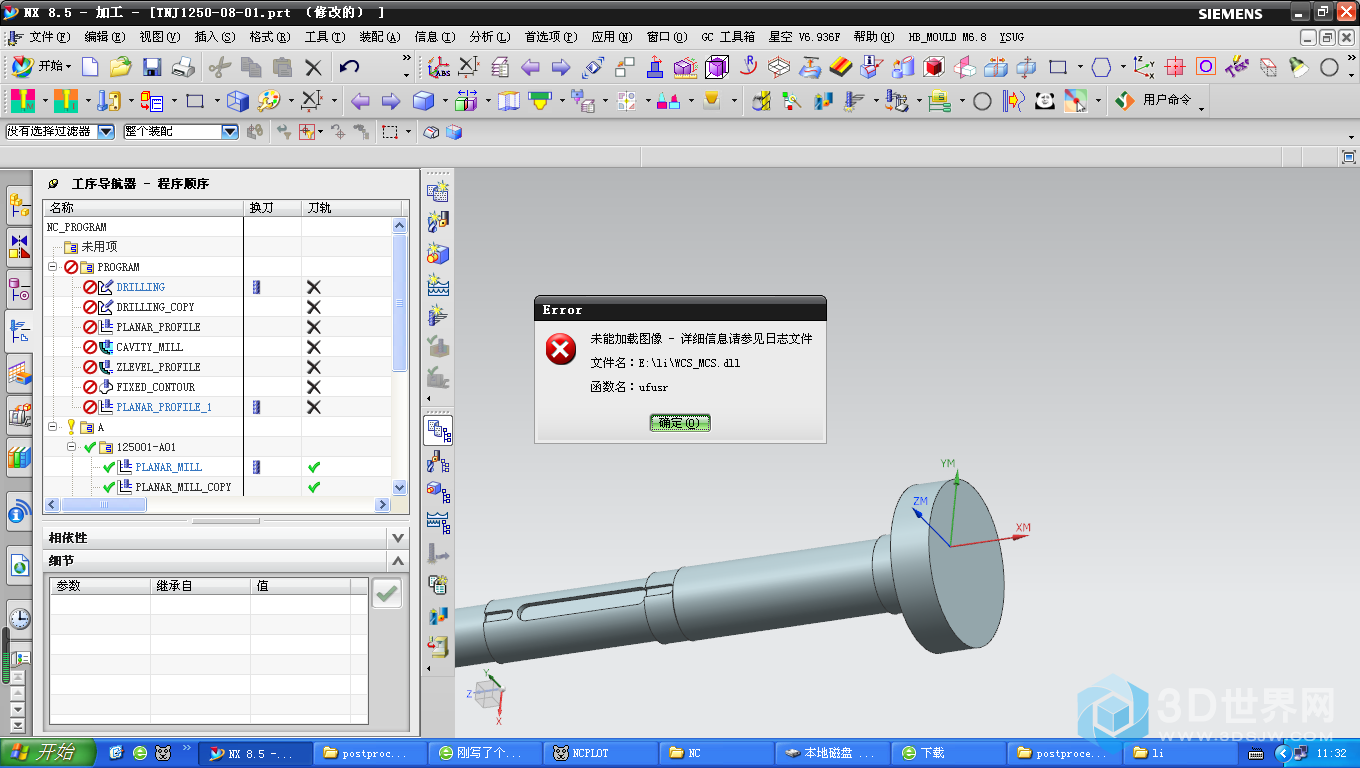Open the Operation Navigator sidebar tab
The height and width of the screenshot is (768, 1360).
[18, 331]
